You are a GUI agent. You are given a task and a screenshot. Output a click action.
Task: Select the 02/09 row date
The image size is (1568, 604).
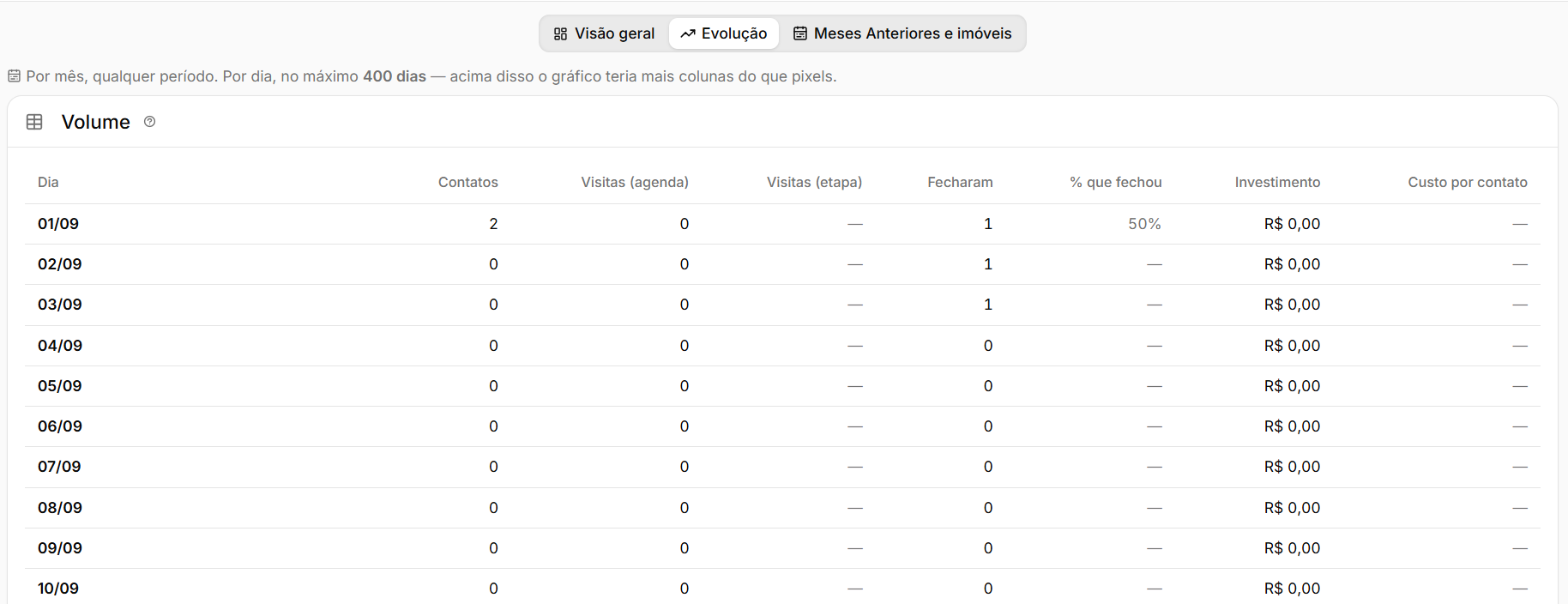pos(60,264)
